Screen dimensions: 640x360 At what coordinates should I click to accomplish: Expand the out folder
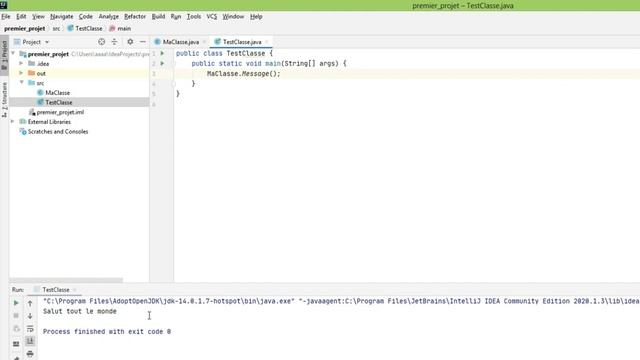(21, 73)
